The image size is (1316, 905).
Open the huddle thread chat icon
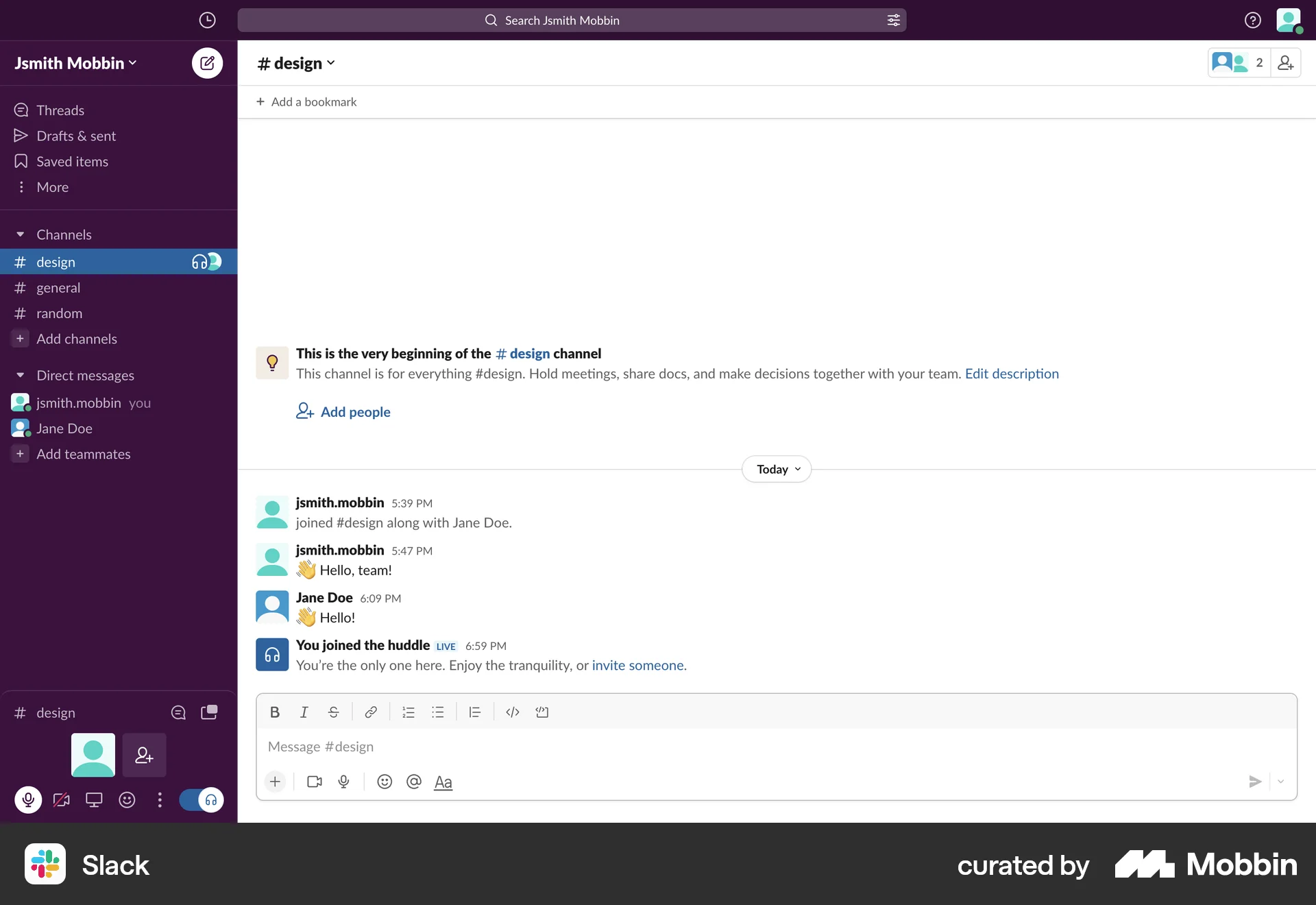[x=178, y=712]
